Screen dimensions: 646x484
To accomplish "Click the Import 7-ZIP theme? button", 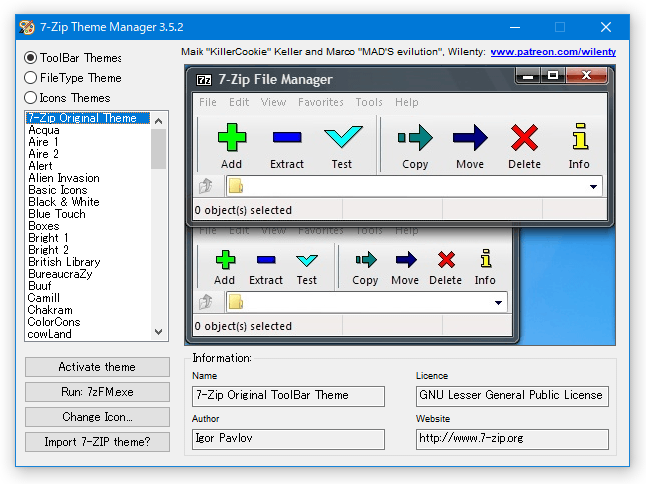I will coord(97,442).
